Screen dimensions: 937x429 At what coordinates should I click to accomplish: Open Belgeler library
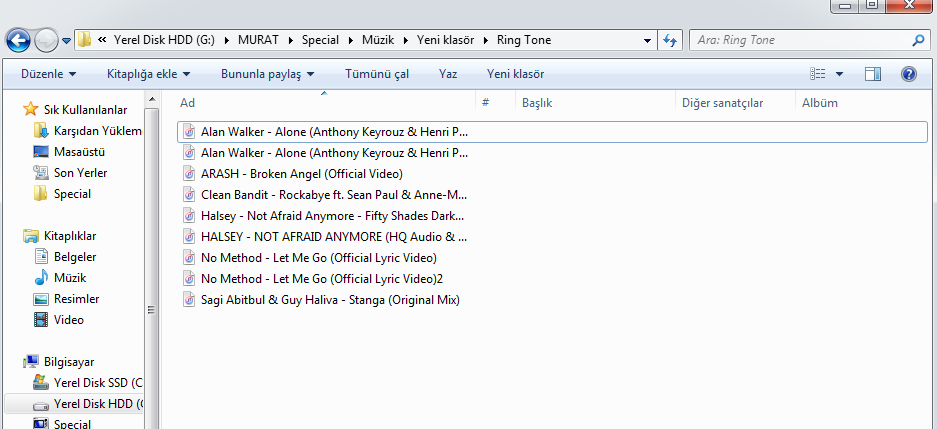coord(75,257)
